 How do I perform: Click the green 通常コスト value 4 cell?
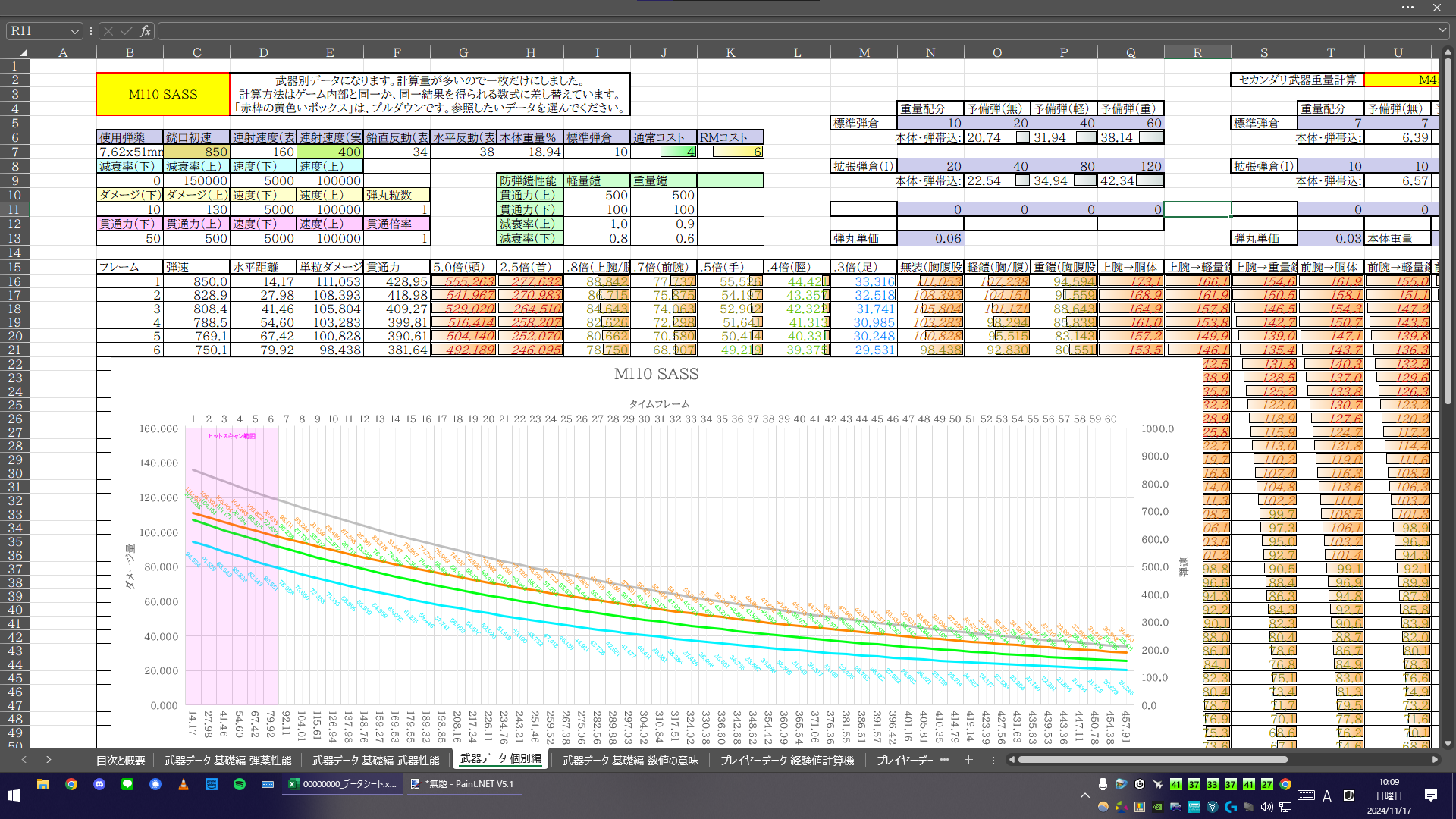tap(664, 152)
